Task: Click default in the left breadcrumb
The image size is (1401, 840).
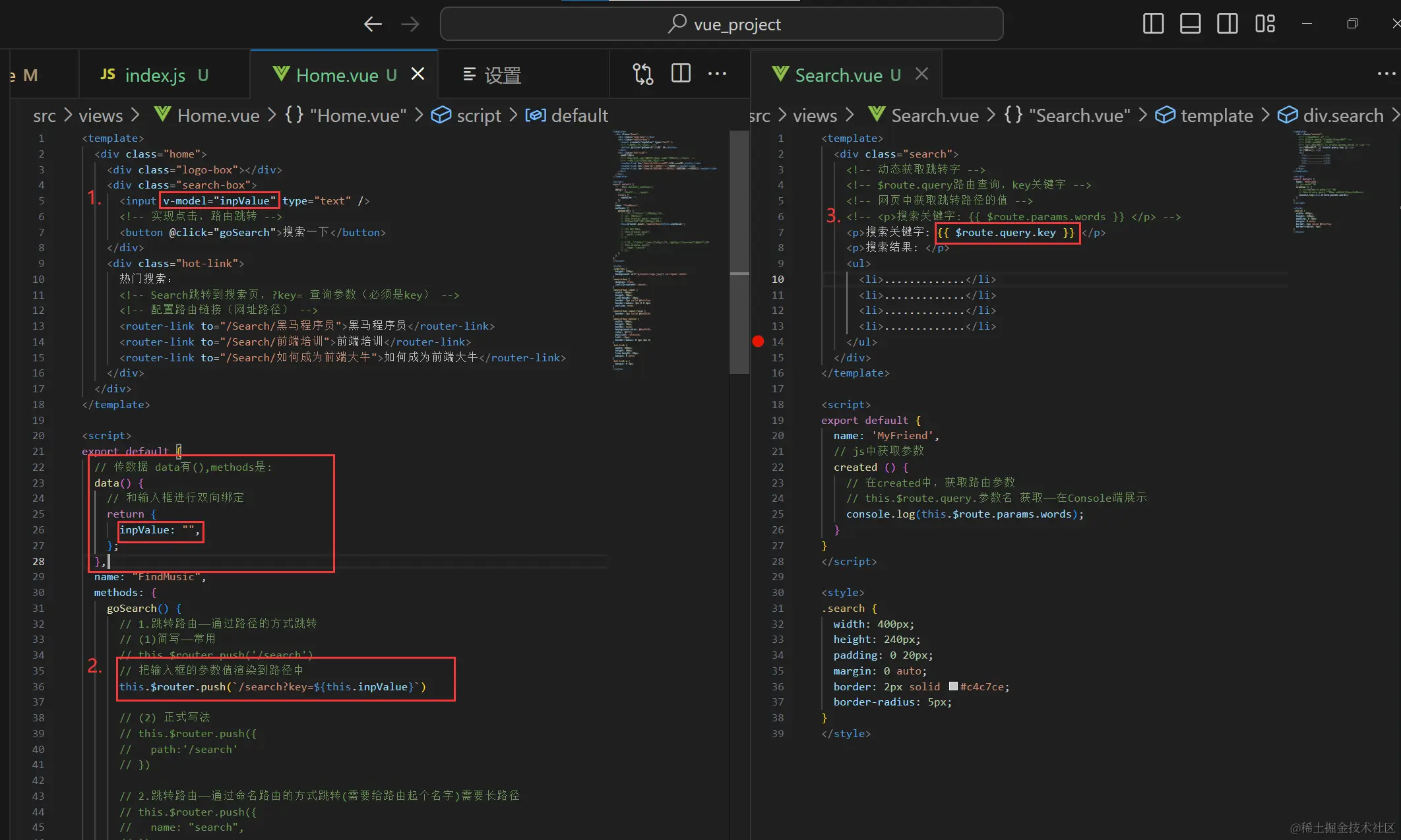Action: [579, 116]
